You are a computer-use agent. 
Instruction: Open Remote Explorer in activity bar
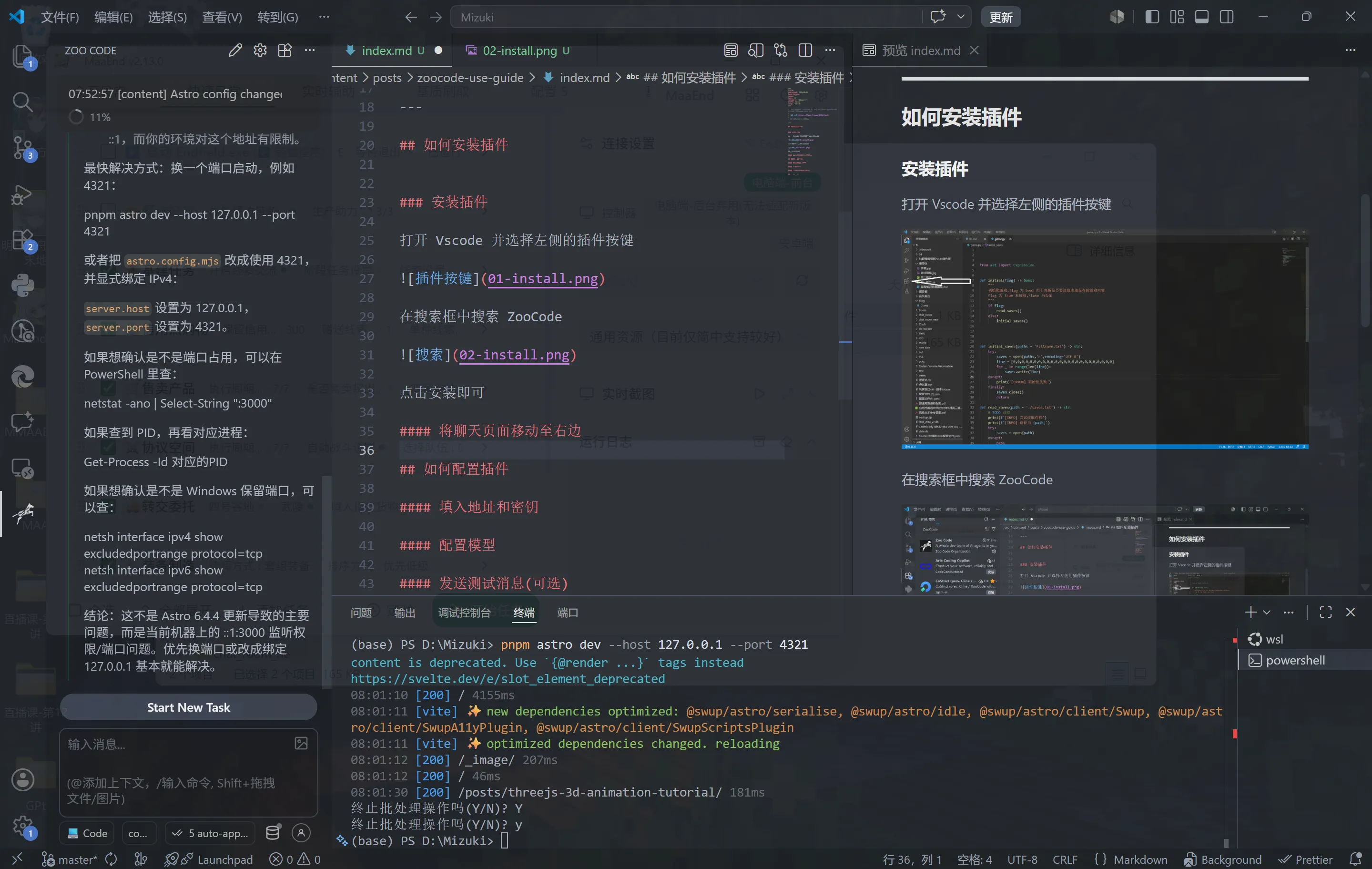coord(22,469)
